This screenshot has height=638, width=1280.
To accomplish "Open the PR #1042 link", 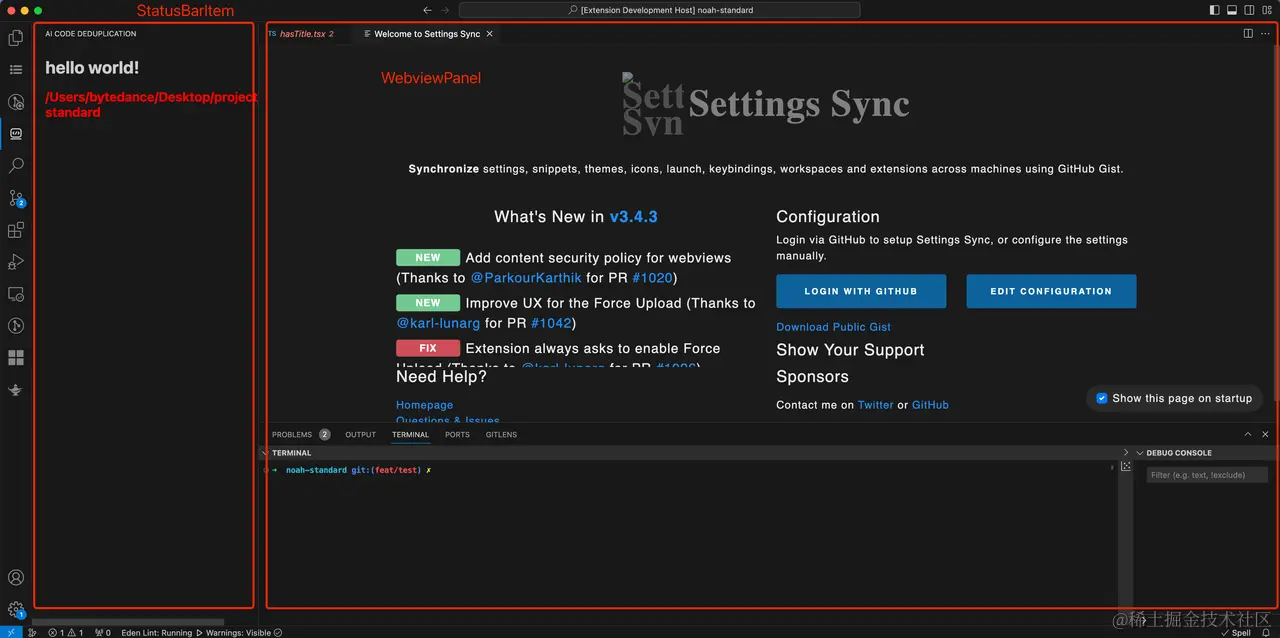I will click(x=551, y=323).
